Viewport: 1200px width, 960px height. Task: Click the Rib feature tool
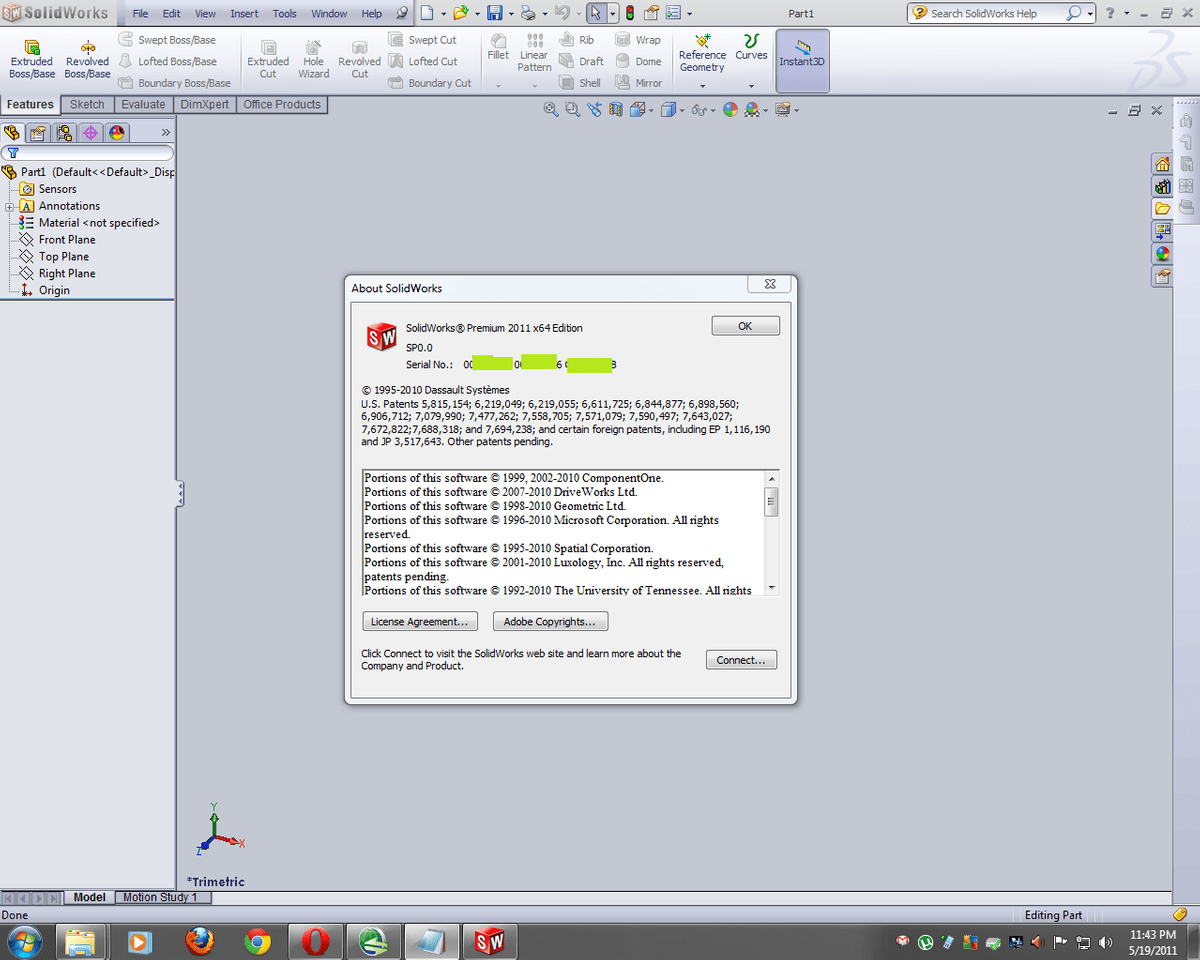pyautogui.click(x=577, y=40)
